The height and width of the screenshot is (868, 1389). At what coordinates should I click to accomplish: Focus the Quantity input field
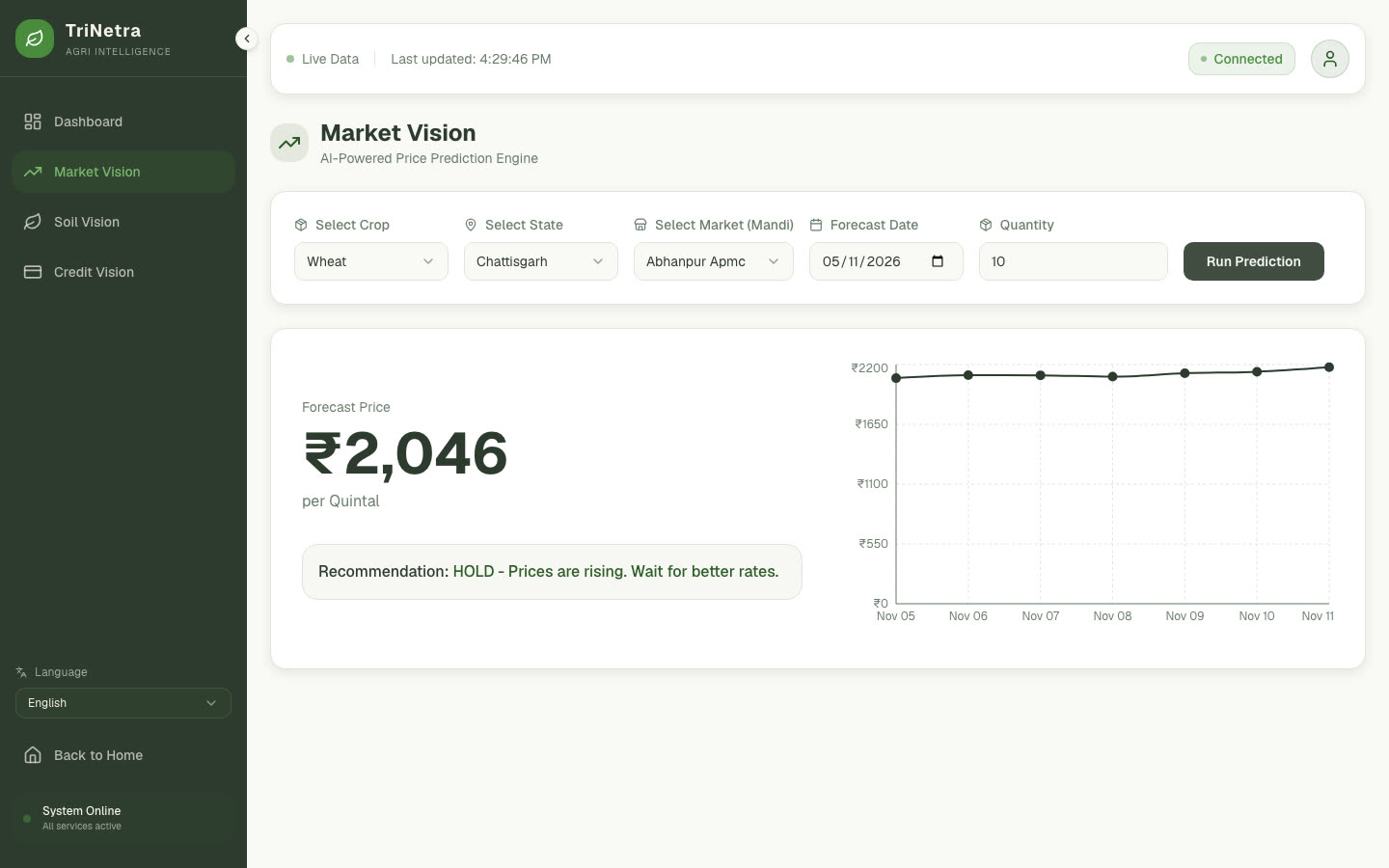coord(1074,261)
